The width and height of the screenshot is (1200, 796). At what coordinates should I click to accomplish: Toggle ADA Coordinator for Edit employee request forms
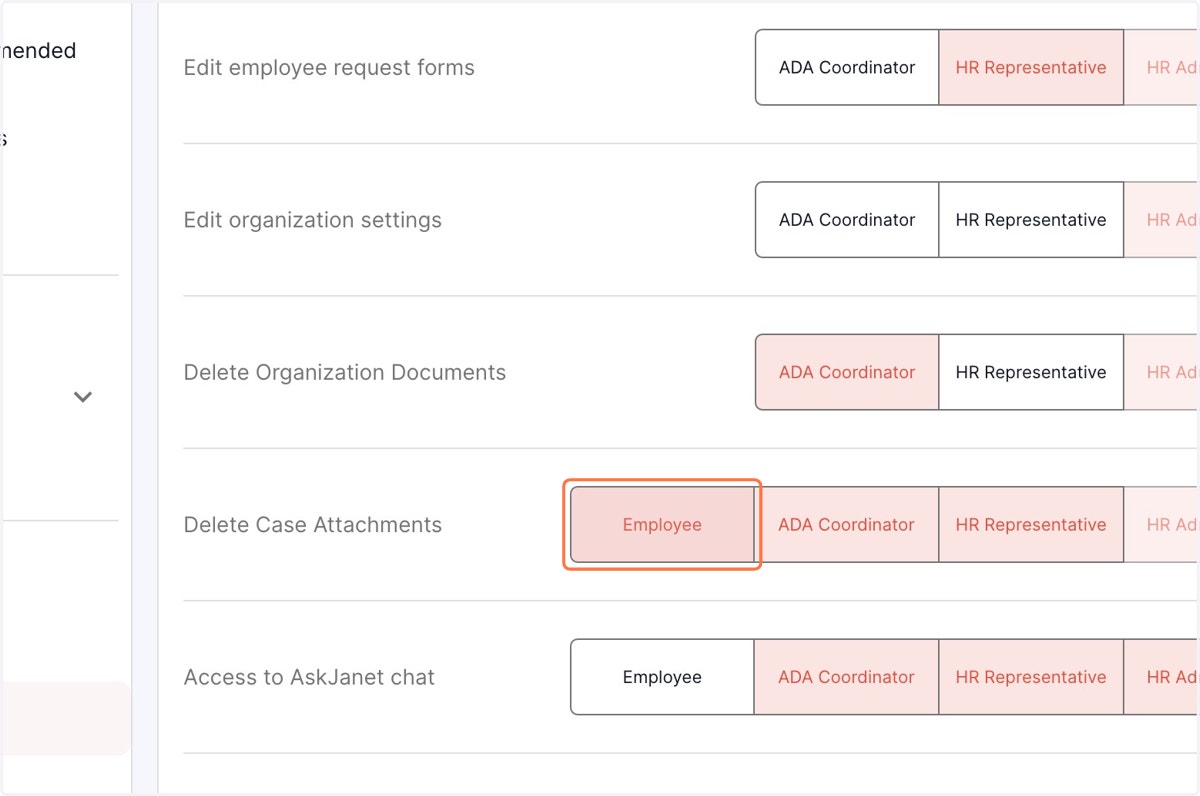(x=847, y=68)
